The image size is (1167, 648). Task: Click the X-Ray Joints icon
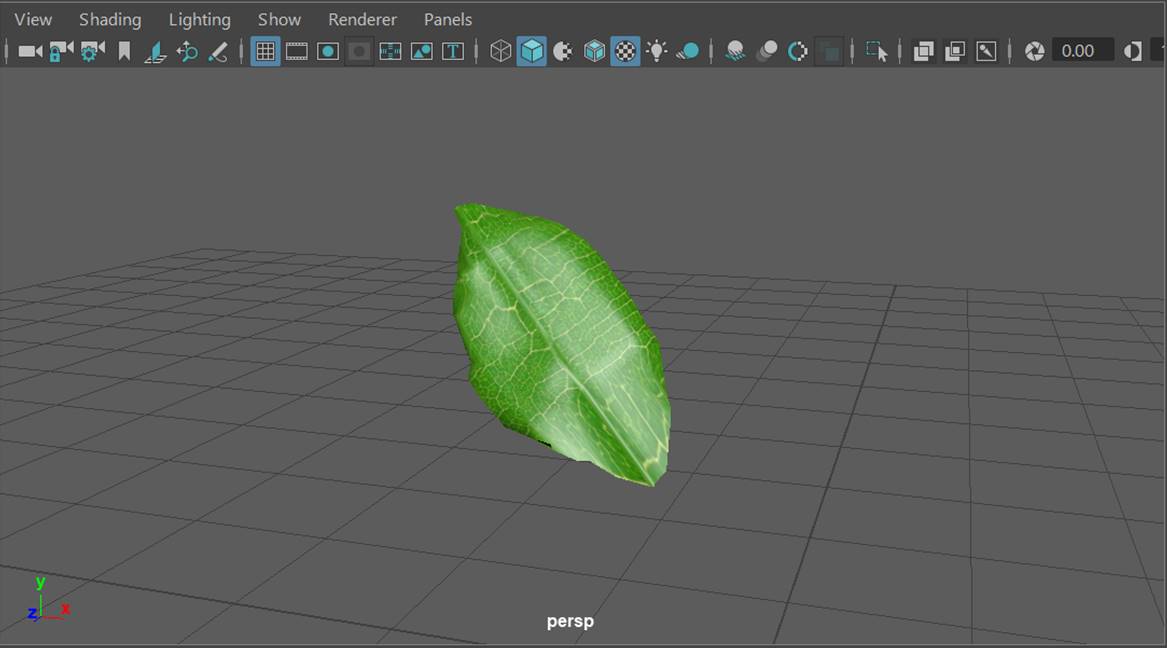point(986,51)
